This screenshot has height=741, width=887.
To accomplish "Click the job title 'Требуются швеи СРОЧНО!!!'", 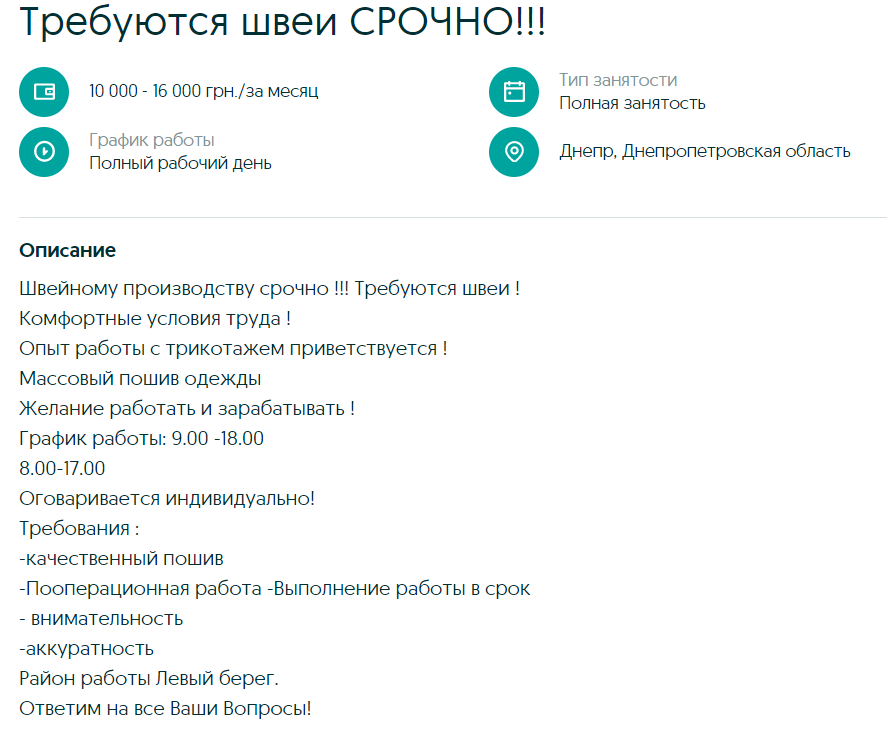I will pos(282,23).
